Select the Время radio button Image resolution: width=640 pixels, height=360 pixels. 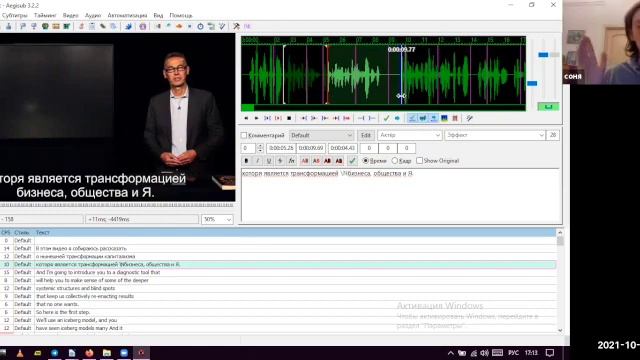click(x=366, y=161)
